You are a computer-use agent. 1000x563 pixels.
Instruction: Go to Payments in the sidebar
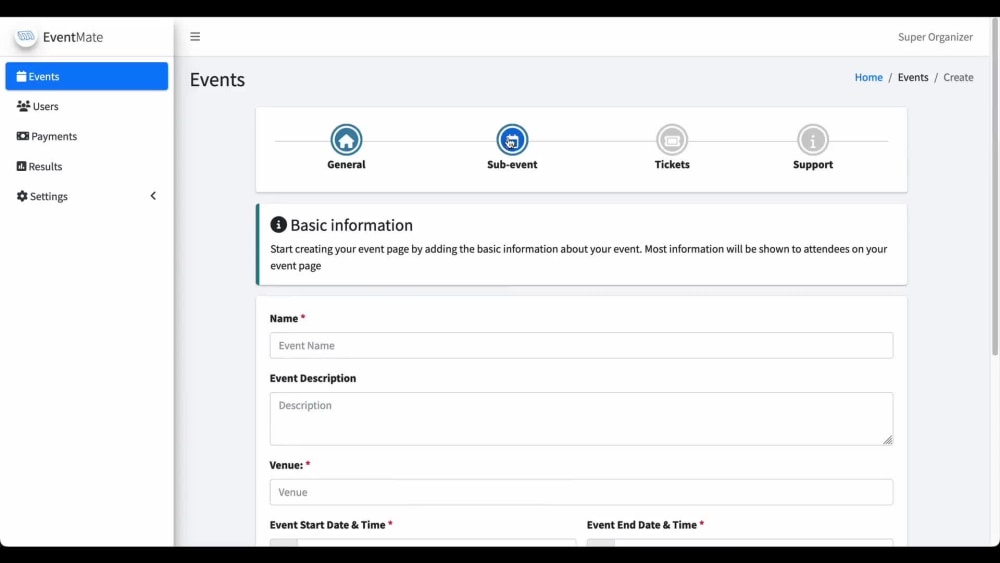point(87,136)
